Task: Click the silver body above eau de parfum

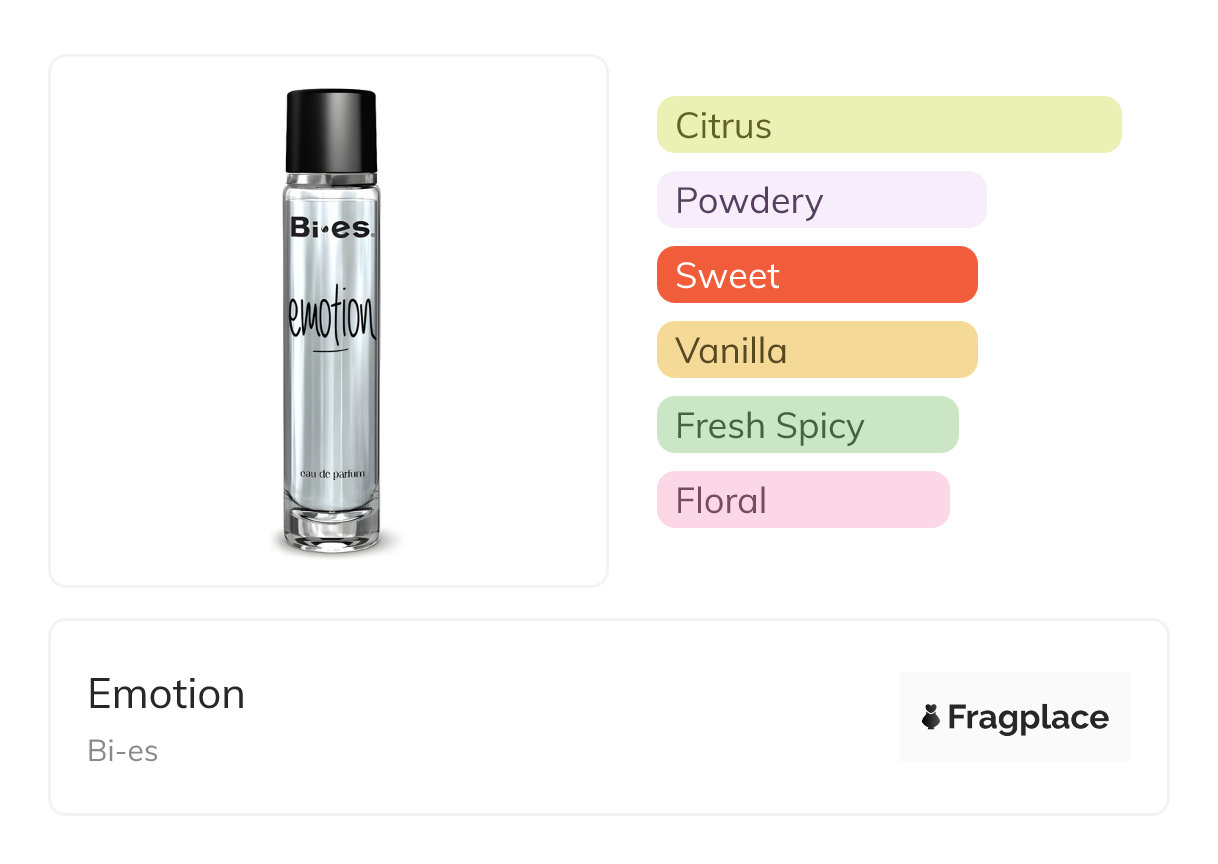Action: pyautogui.click(x=332, y=410)
